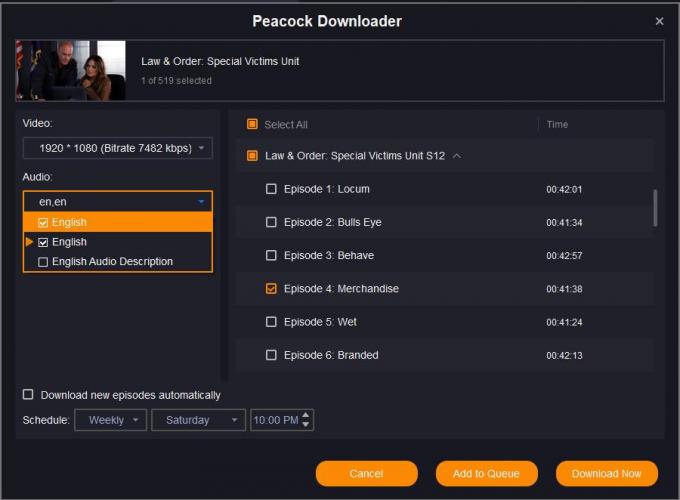The image size is (680, 500).
Task: Collapse the audio dropdown showing en,en
Action: [118, 202]
